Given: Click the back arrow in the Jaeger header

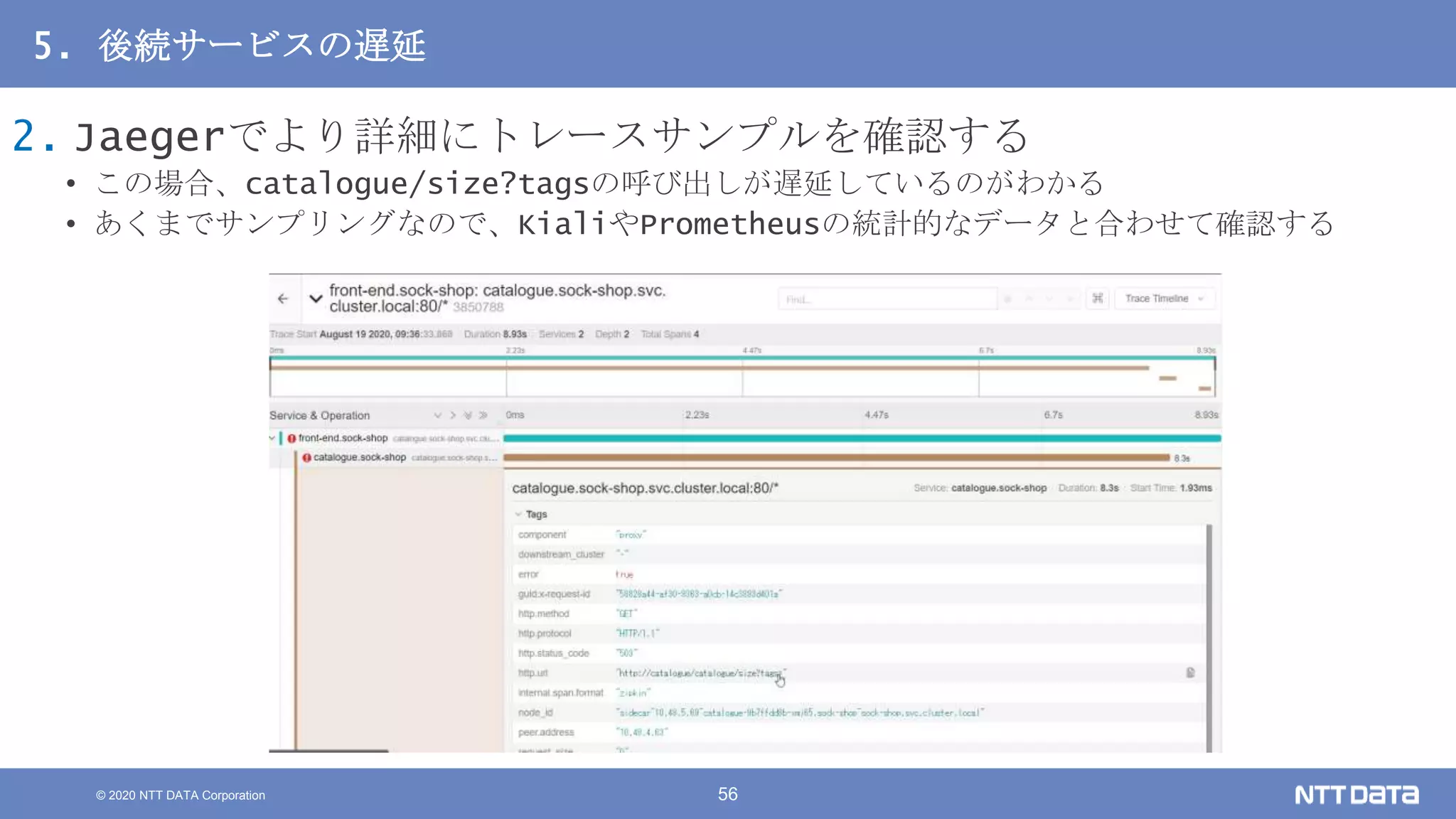Looking at the screenshot, I should coord(283,299).
